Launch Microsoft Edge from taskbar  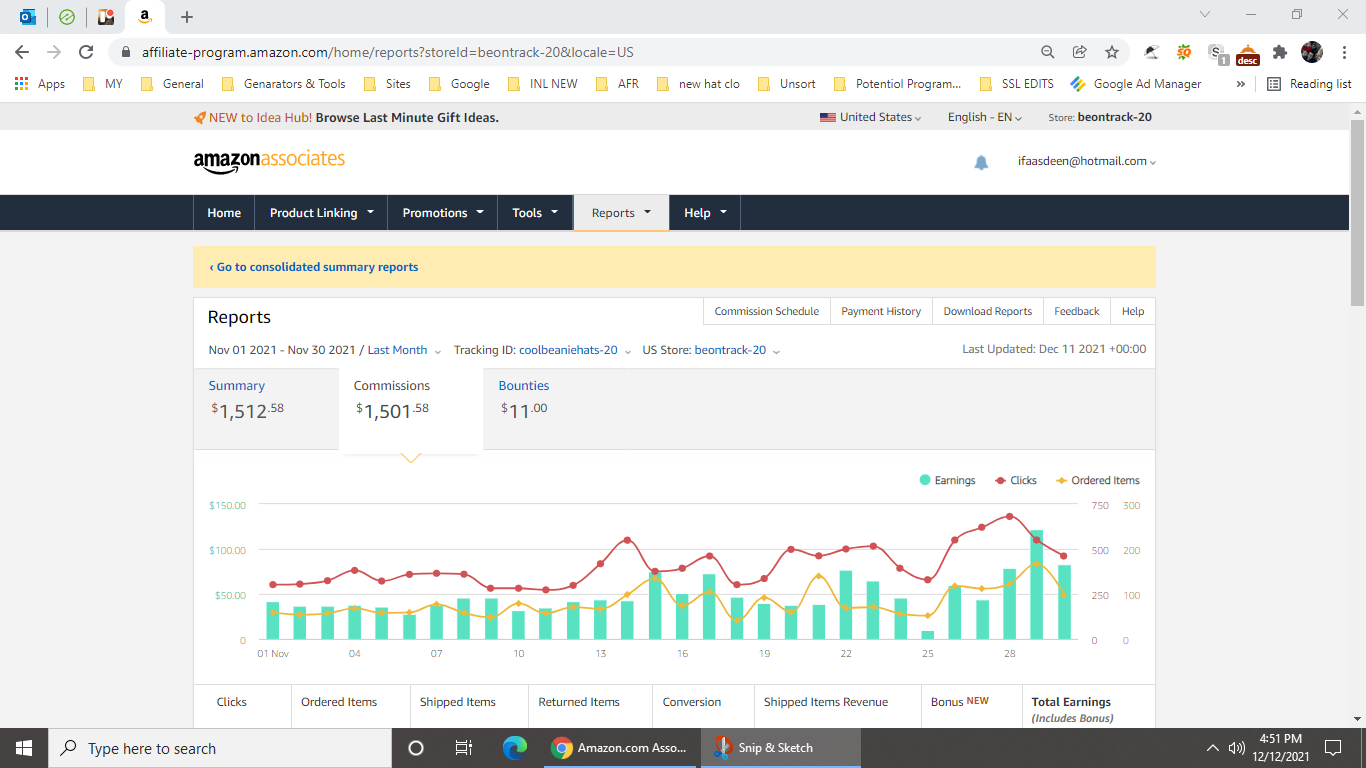515,748
